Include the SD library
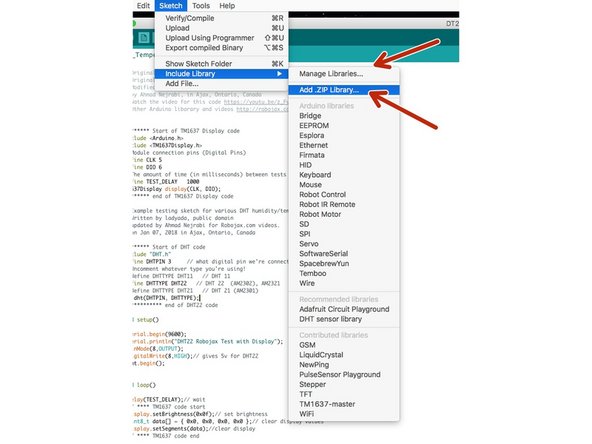 [344, 224]
